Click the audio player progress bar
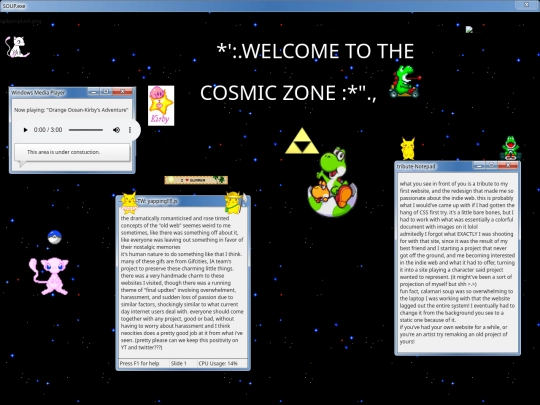 pyautogui.click(x=86, y=130)
